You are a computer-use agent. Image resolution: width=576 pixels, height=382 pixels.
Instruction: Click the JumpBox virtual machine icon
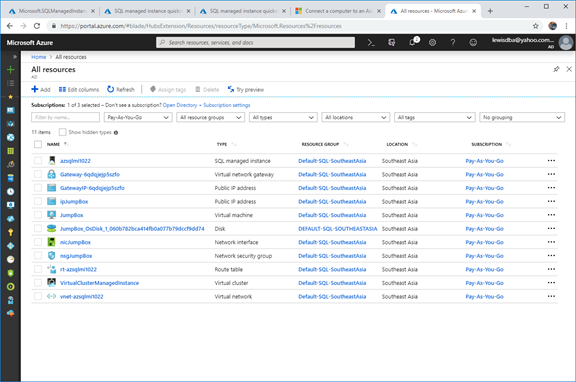pos(52,215)
